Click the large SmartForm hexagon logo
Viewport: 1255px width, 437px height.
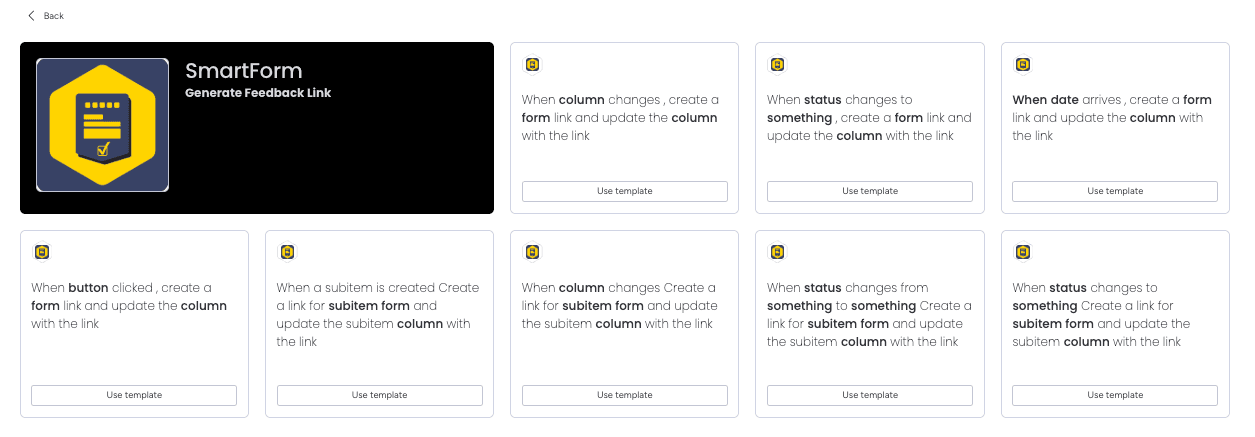(102, 125)
